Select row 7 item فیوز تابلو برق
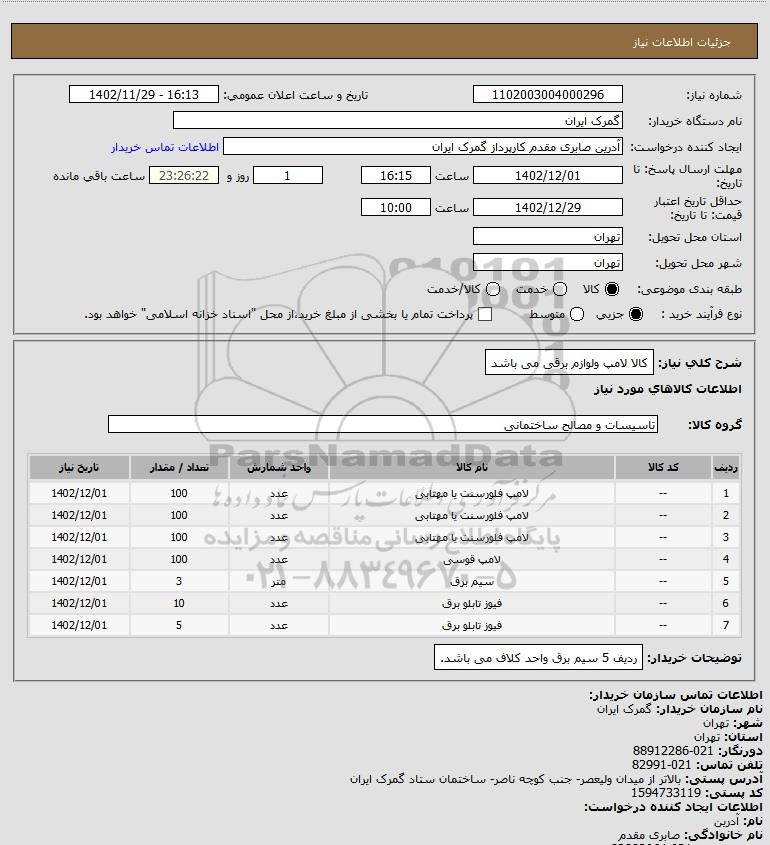 [x=471, y=626]
